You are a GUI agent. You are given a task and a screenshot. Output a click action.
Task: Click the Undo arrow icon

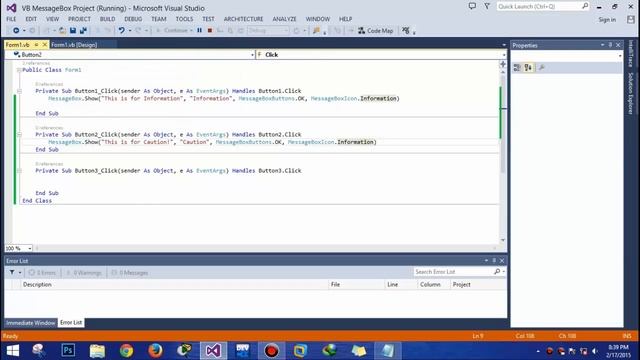(x=121, y=31)
